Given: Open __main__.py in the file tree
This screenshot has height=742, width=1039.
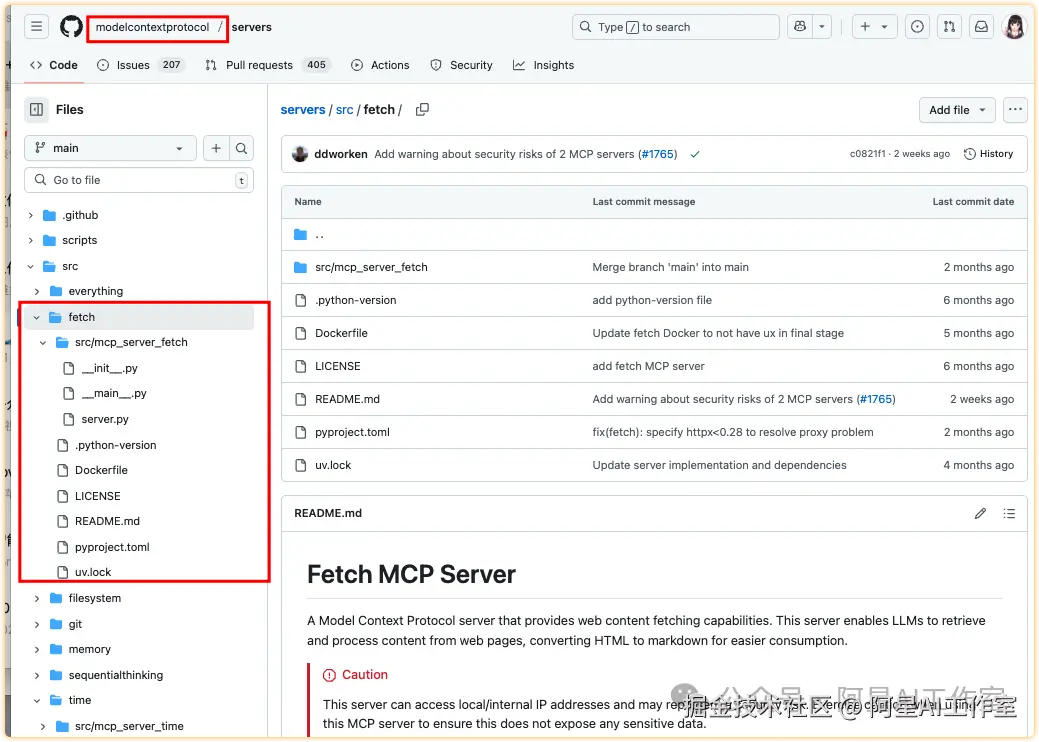Looking at the screenshot, I should point(114,394).
